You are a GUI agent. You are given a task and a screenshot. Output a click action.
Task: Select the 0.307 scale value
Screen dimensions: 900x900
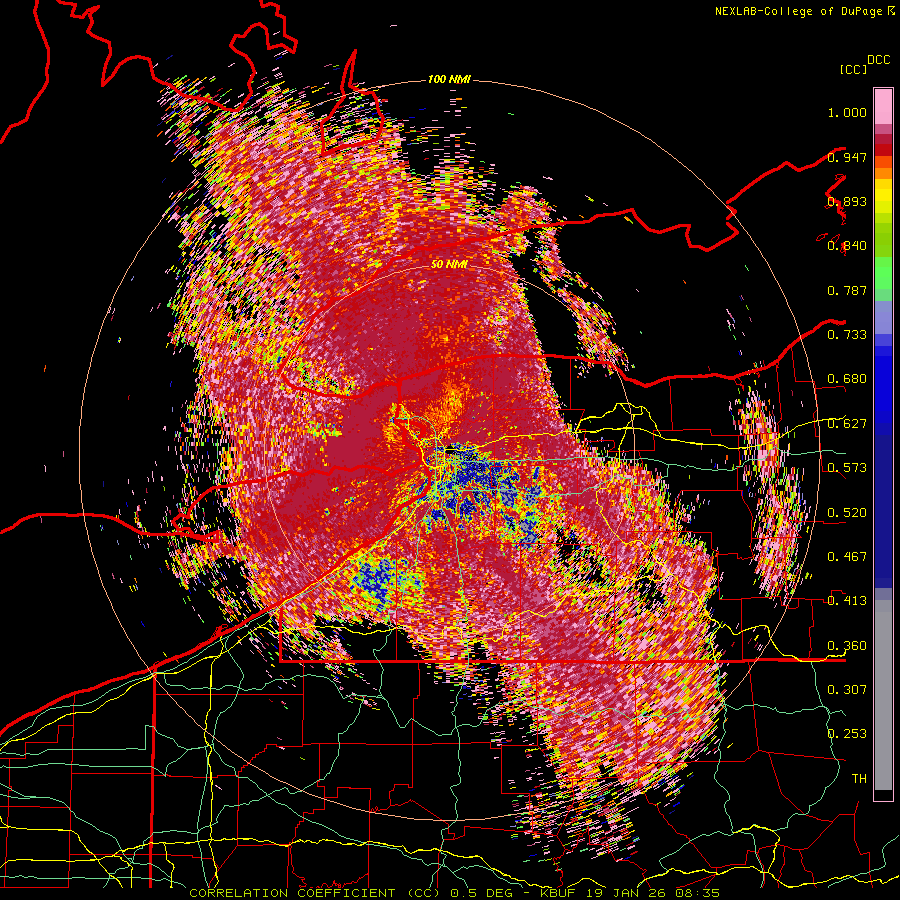(x=847, y=689)
